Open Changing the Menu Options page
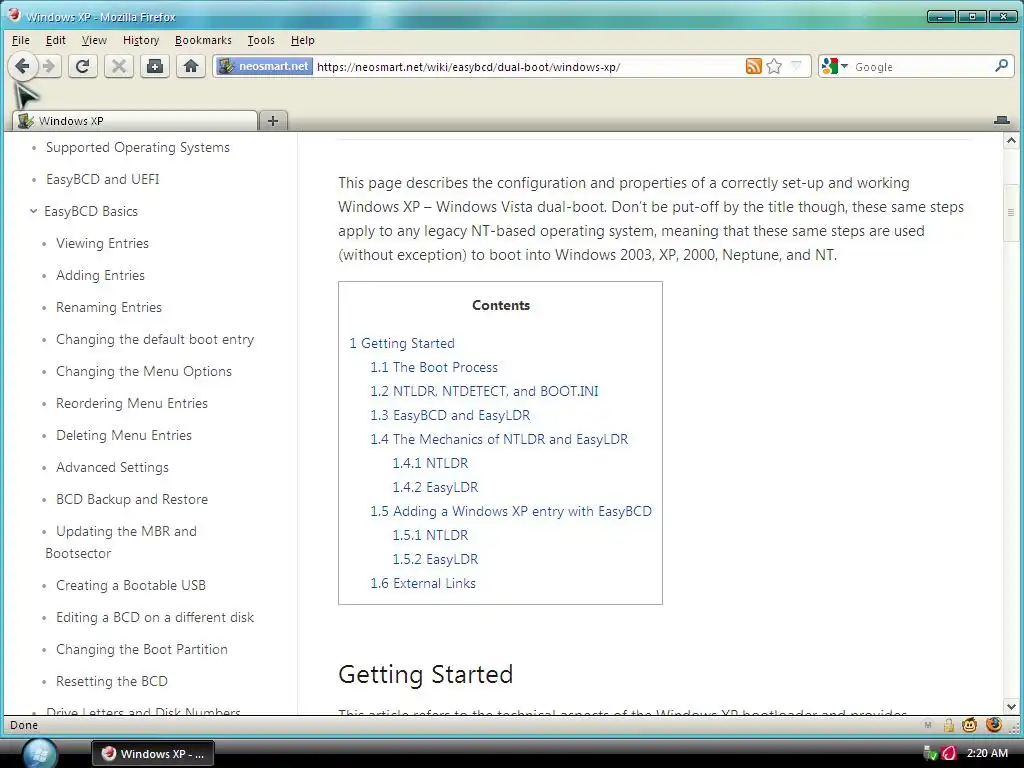The height and width of the screenshot is (768, 1024). click(144, 371)
